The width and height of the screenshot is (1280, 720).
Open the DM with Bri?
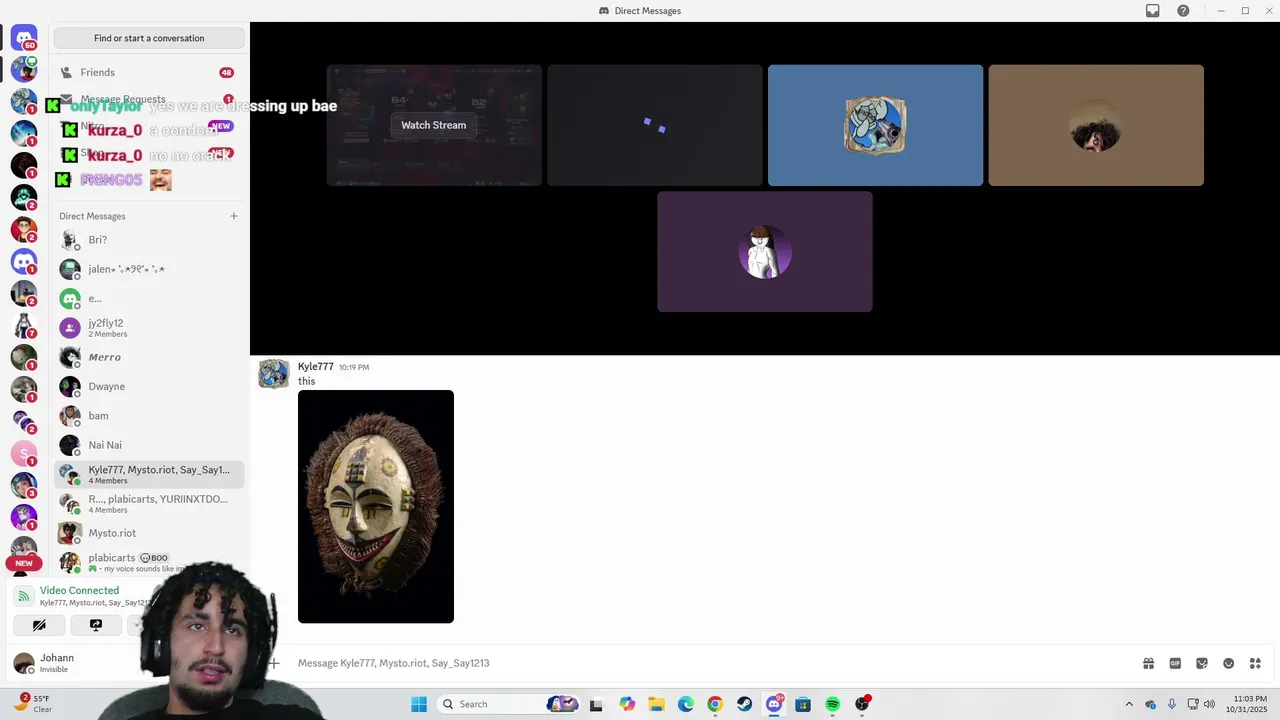149,240
